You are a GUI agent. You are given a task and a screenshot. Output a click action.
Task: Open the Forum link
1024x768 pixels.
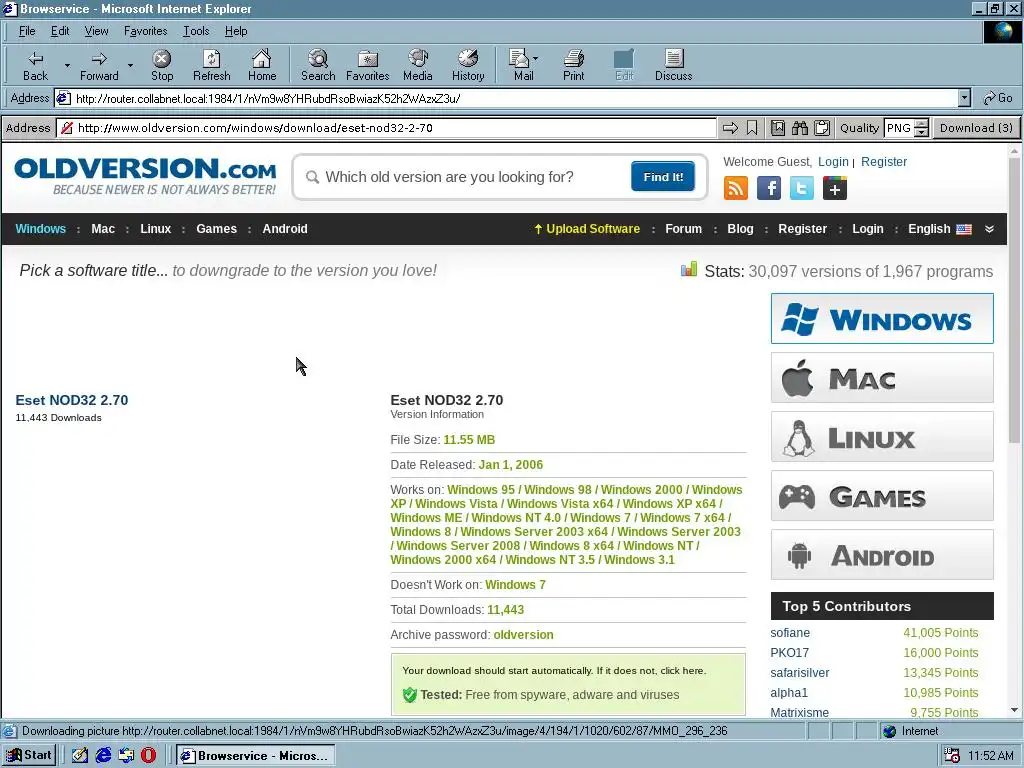pos(683,229)
